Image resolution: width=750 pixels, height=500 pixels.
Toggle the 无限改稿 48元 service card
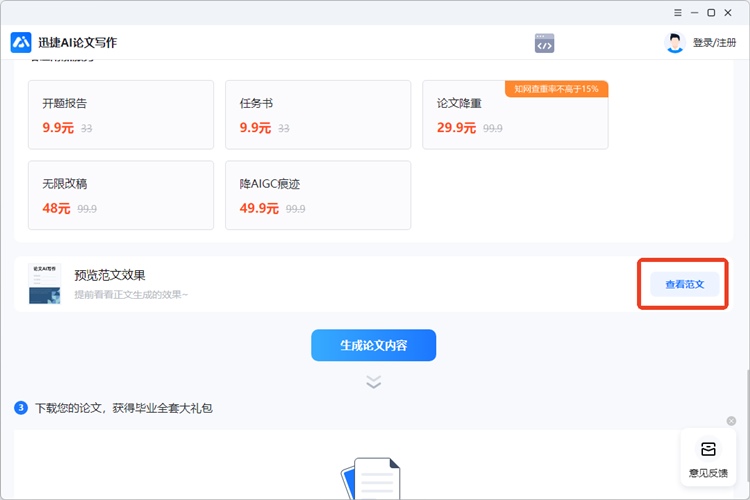coord(121,195)
